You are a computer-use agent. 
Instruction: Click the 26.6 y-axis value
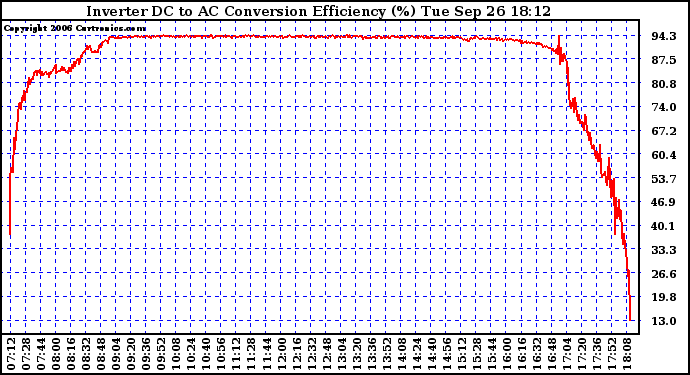[x=664, y=274]
